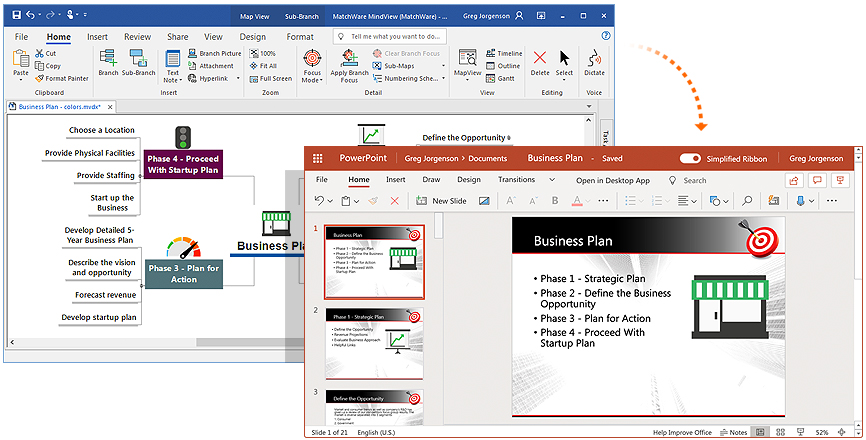The height and width of the screenshot is (440, 866).
Task: Click the PowerPoint Format Painter brush icon
Action: pyautogui.click(x=373, y=201)
